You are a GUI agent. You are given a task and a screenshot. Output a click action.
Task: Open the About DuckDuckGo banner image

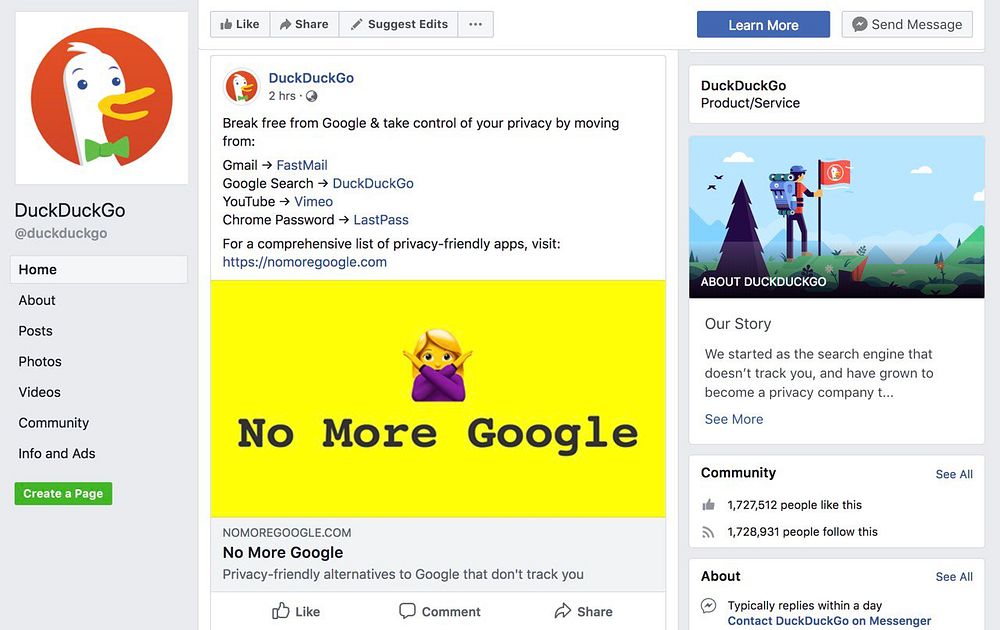[x=837, y=217]
